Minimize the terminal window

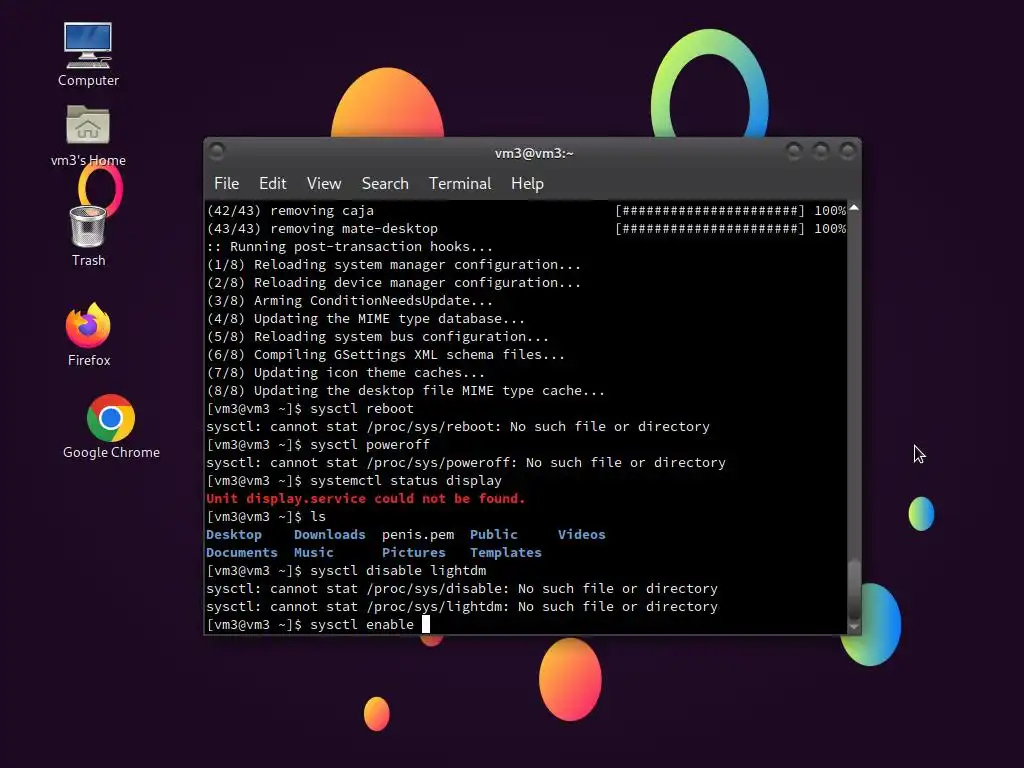794,152
